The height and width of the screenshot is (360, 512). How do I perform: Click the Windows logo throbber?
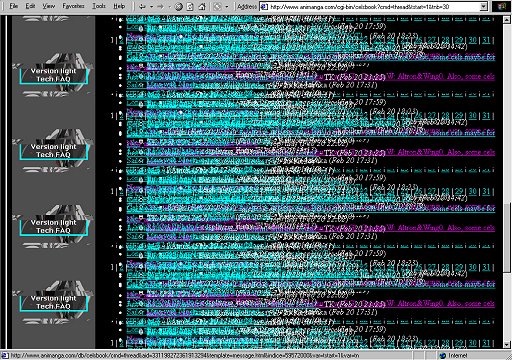coord(501,6)
